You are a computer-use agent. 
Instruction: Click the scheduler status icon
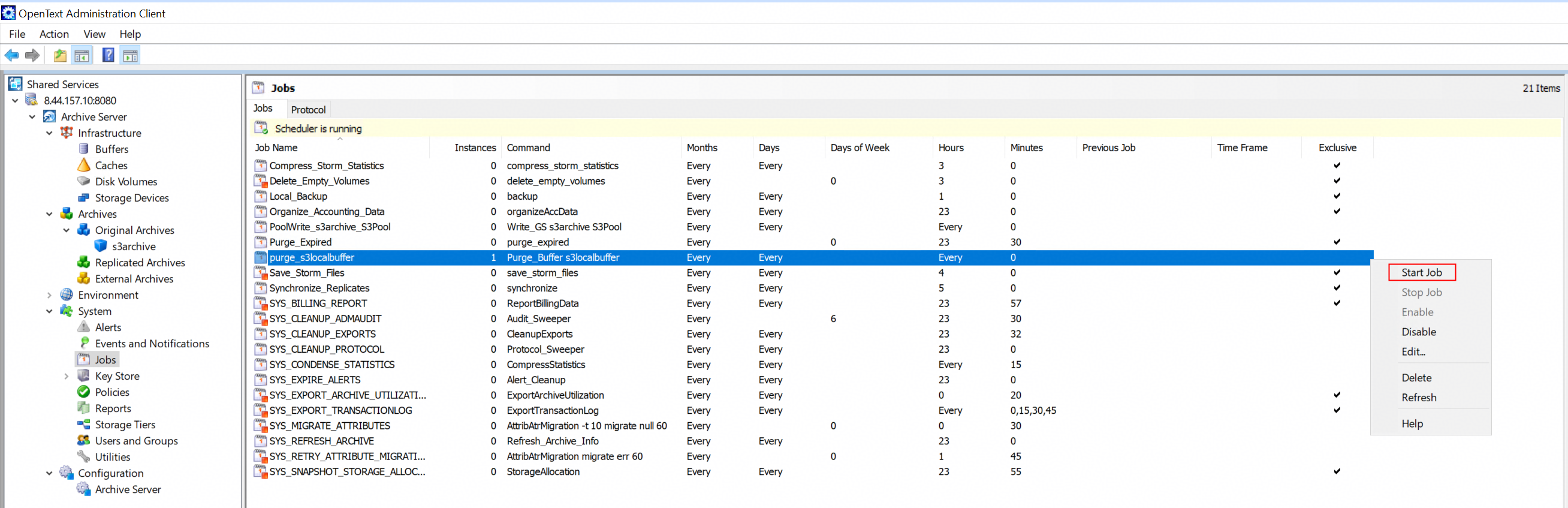(261, 128)
